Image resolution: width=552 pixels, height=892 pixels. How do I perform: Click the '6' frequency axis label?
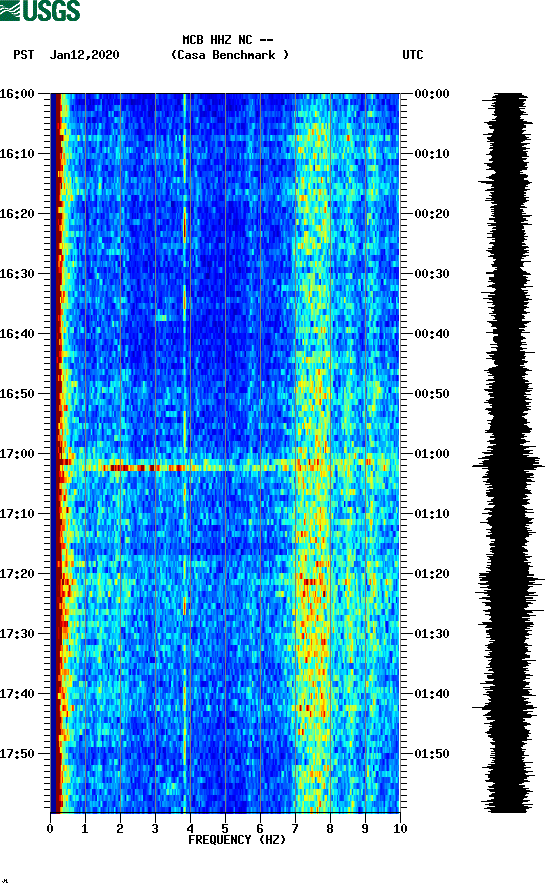click(x=260, y=828)
